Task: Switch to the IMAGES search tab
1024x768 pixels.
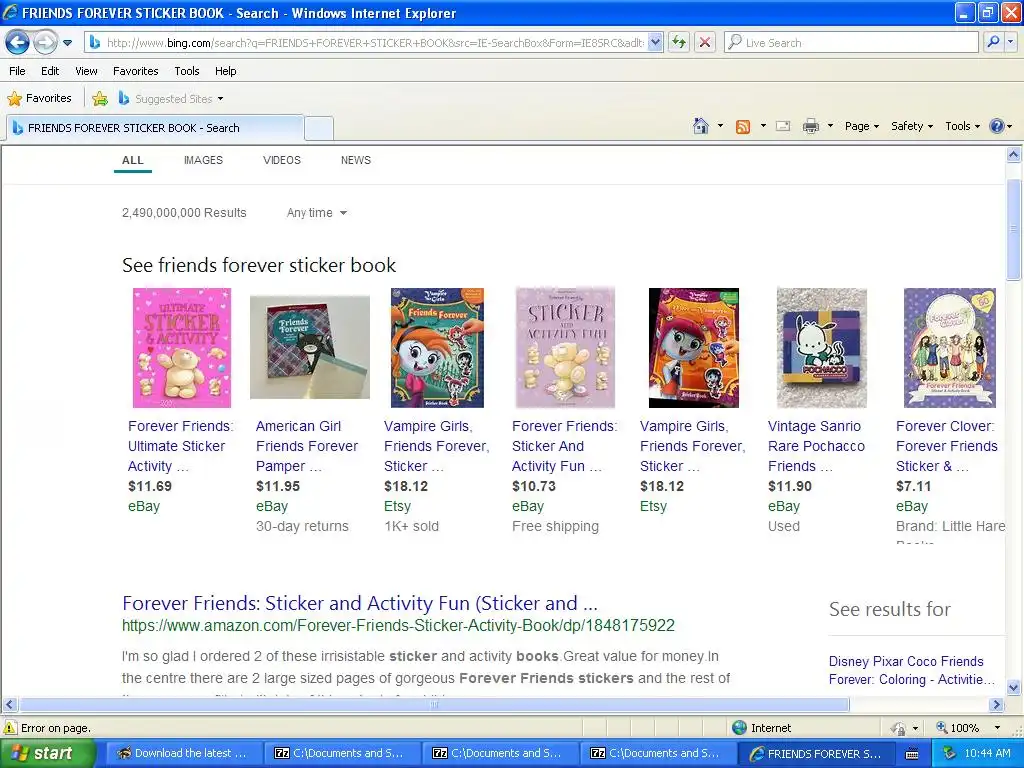Action: coord(203,160)
